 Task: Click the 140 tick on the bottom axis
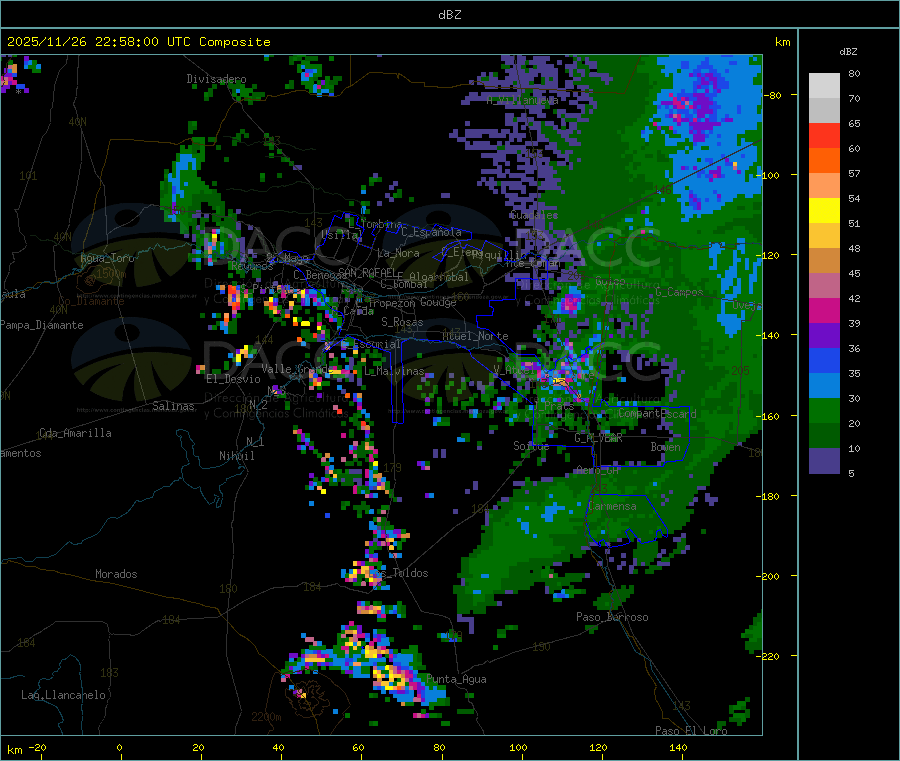click(678, 747)
